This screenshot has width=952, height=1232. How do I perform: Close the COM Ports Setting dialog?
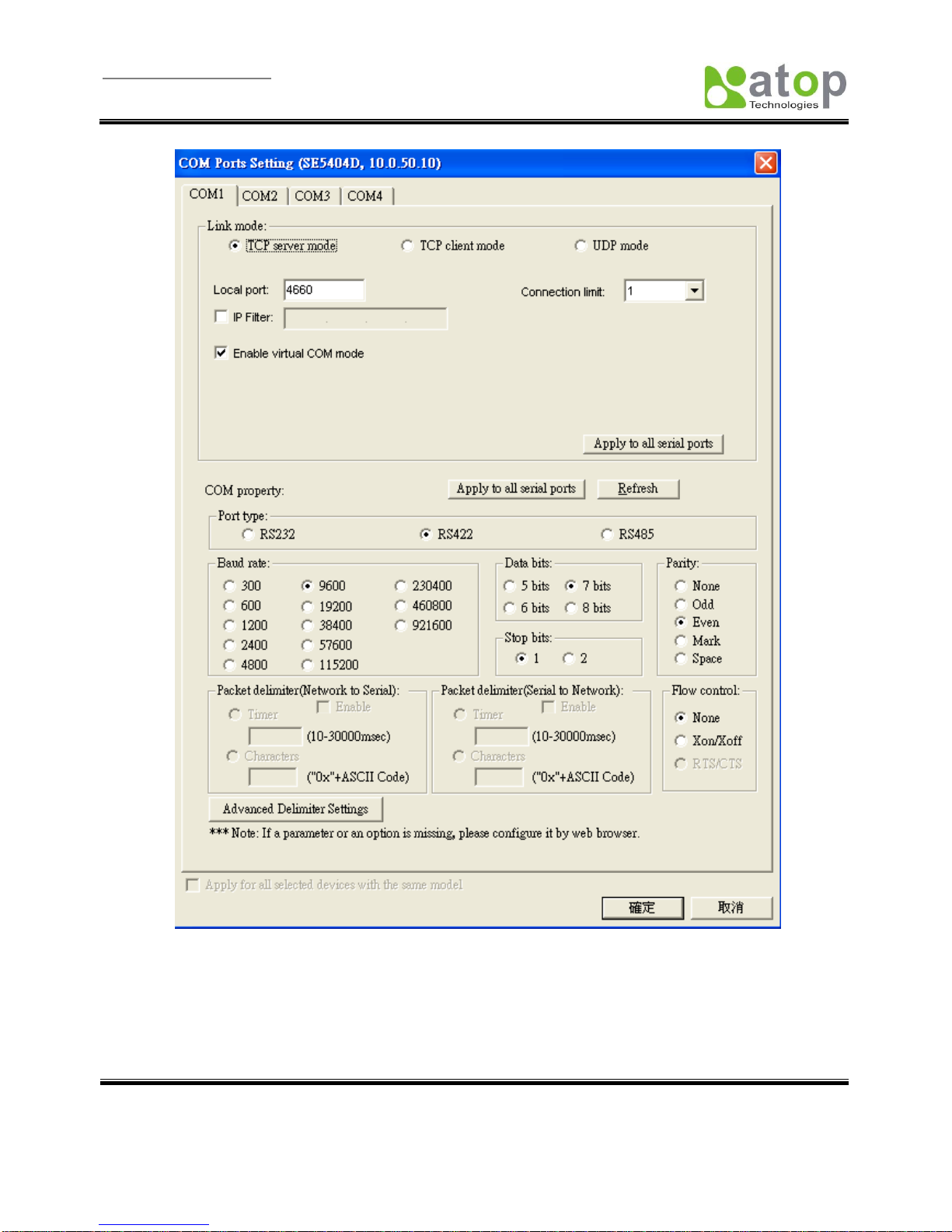pos(765,162)
